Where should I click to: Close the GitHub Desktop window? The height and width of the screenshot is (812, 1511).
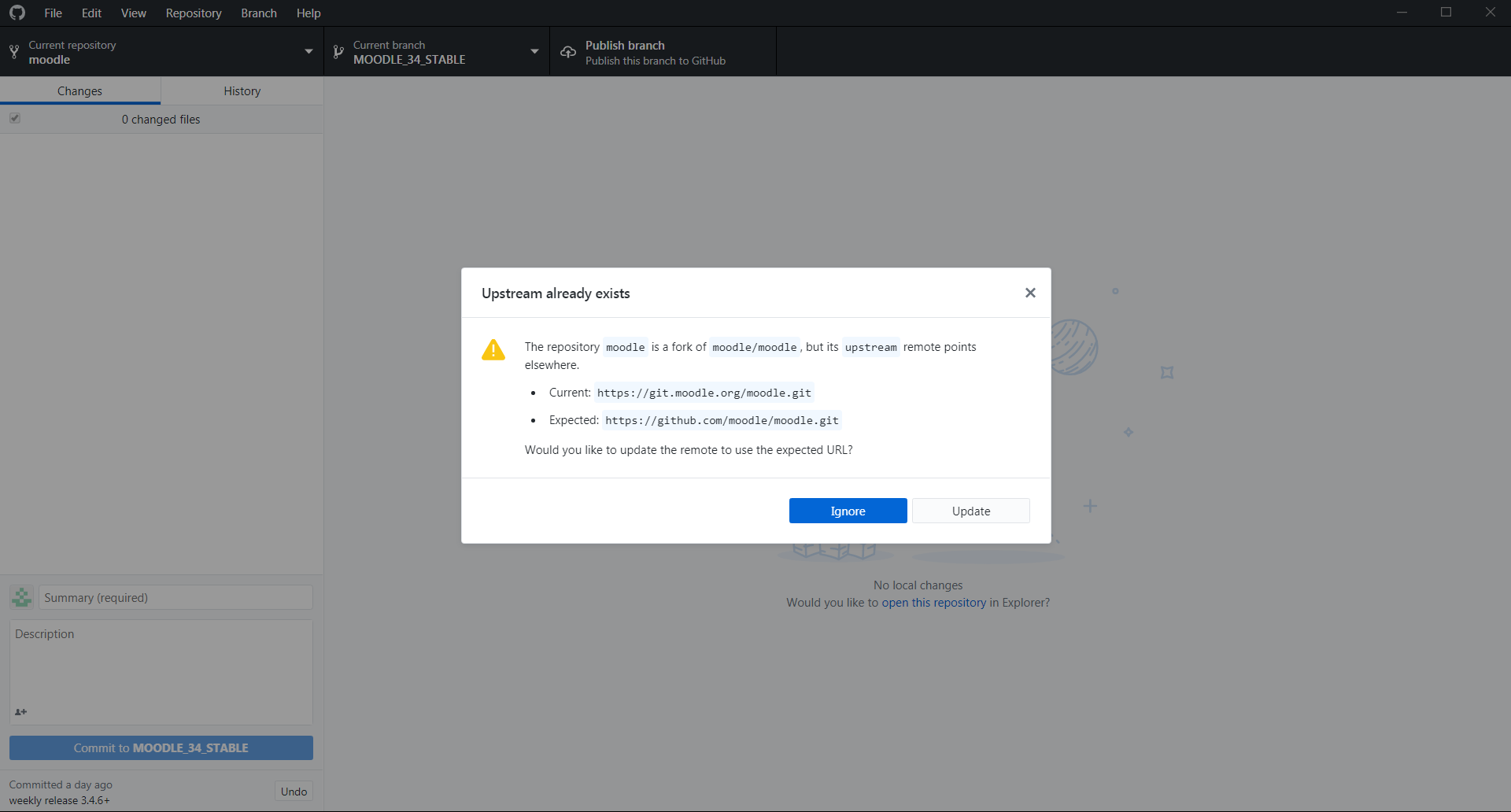point(1490,13)
